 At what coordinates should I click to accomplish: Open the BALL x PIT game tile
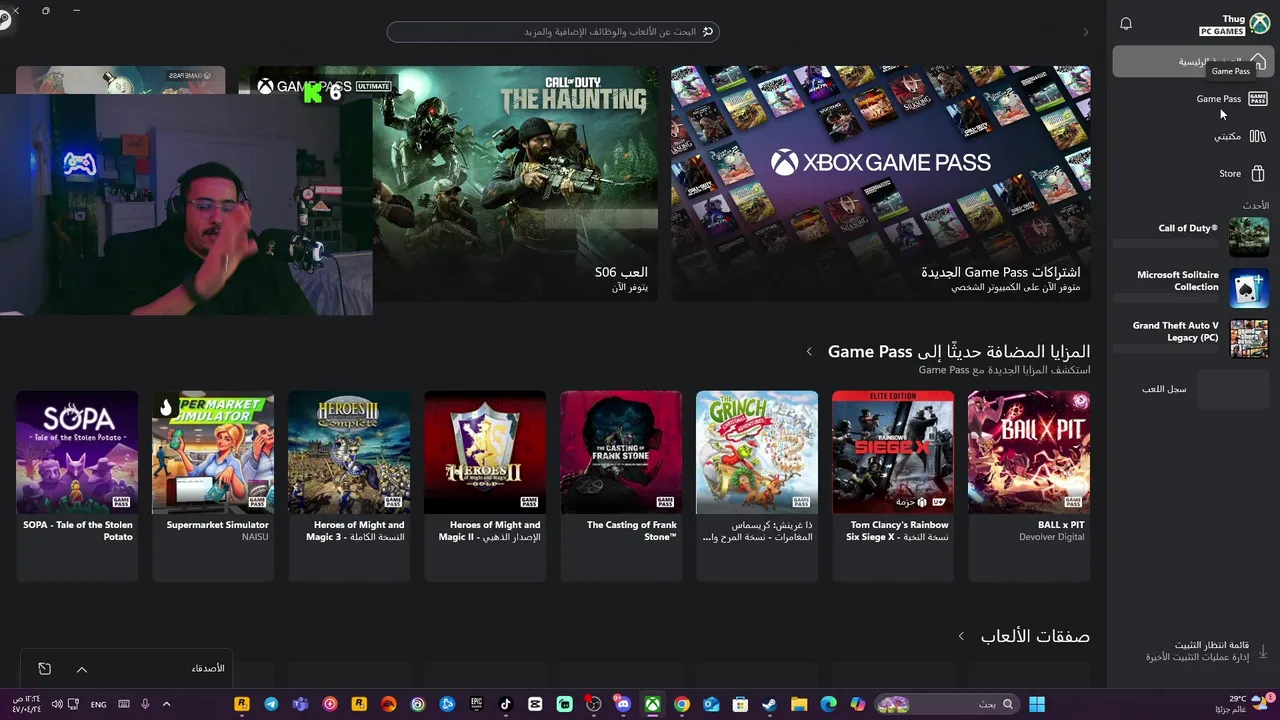pos(1029,486)
